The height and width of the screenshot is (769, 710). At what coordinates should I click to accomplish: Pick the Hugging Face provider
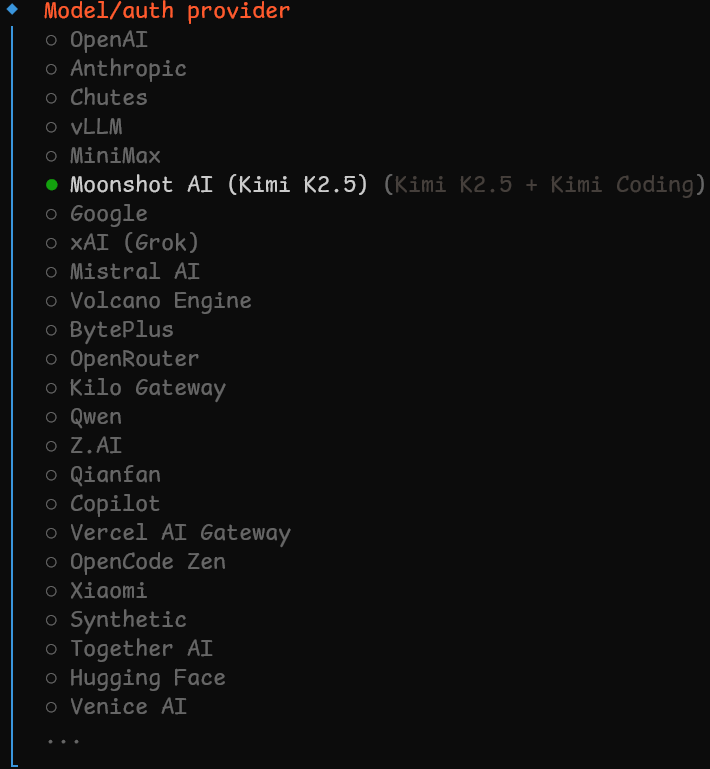tap(147, 678)
